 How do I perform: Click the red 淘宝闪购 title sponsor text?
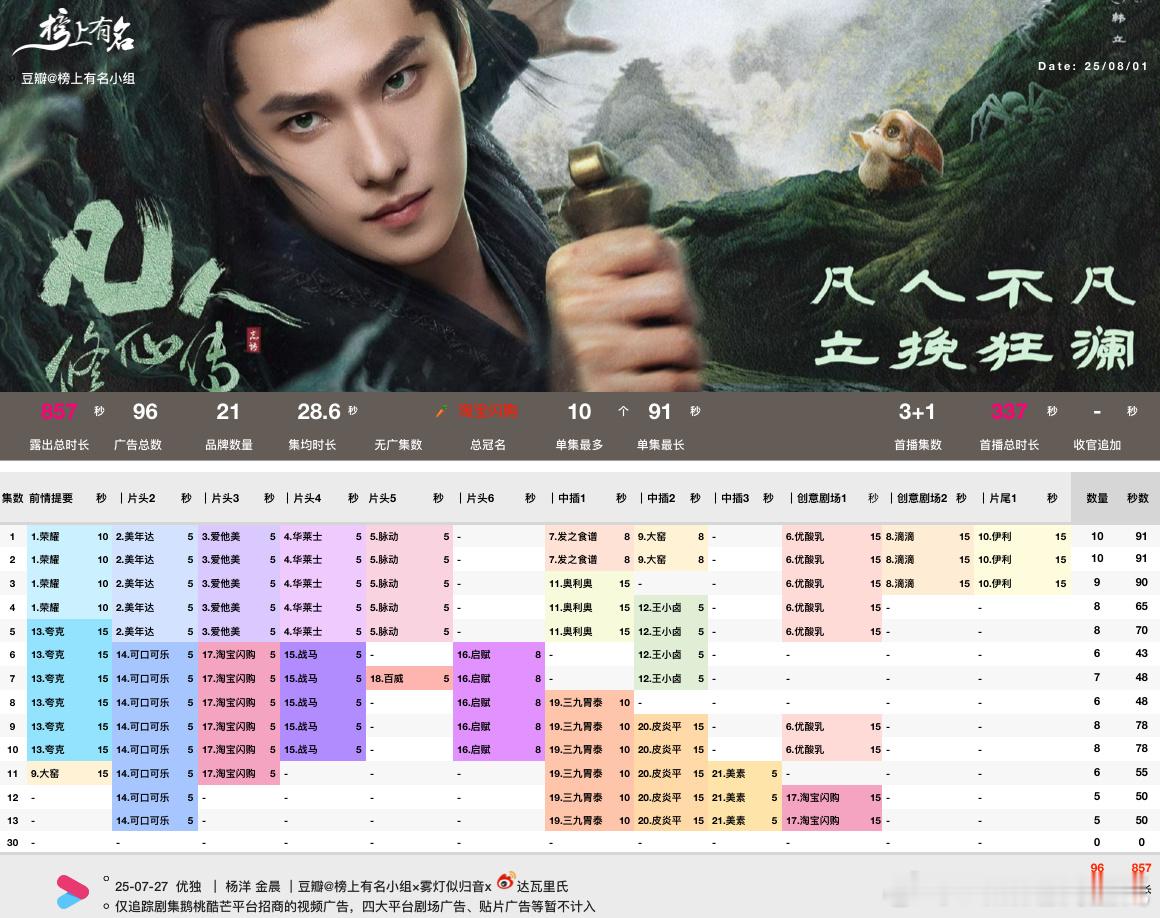(488, 411)
